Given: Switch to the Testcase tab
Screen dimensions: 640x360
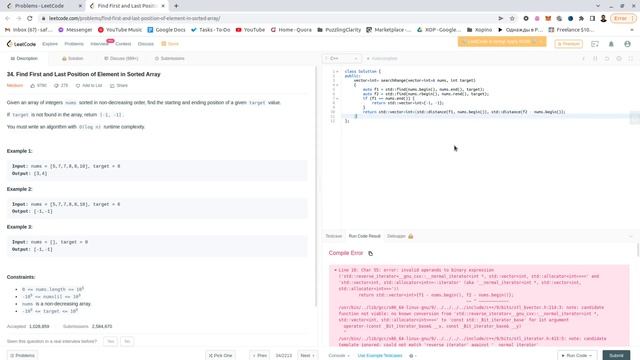Looking at the screenshot, I should pos(333,236).
